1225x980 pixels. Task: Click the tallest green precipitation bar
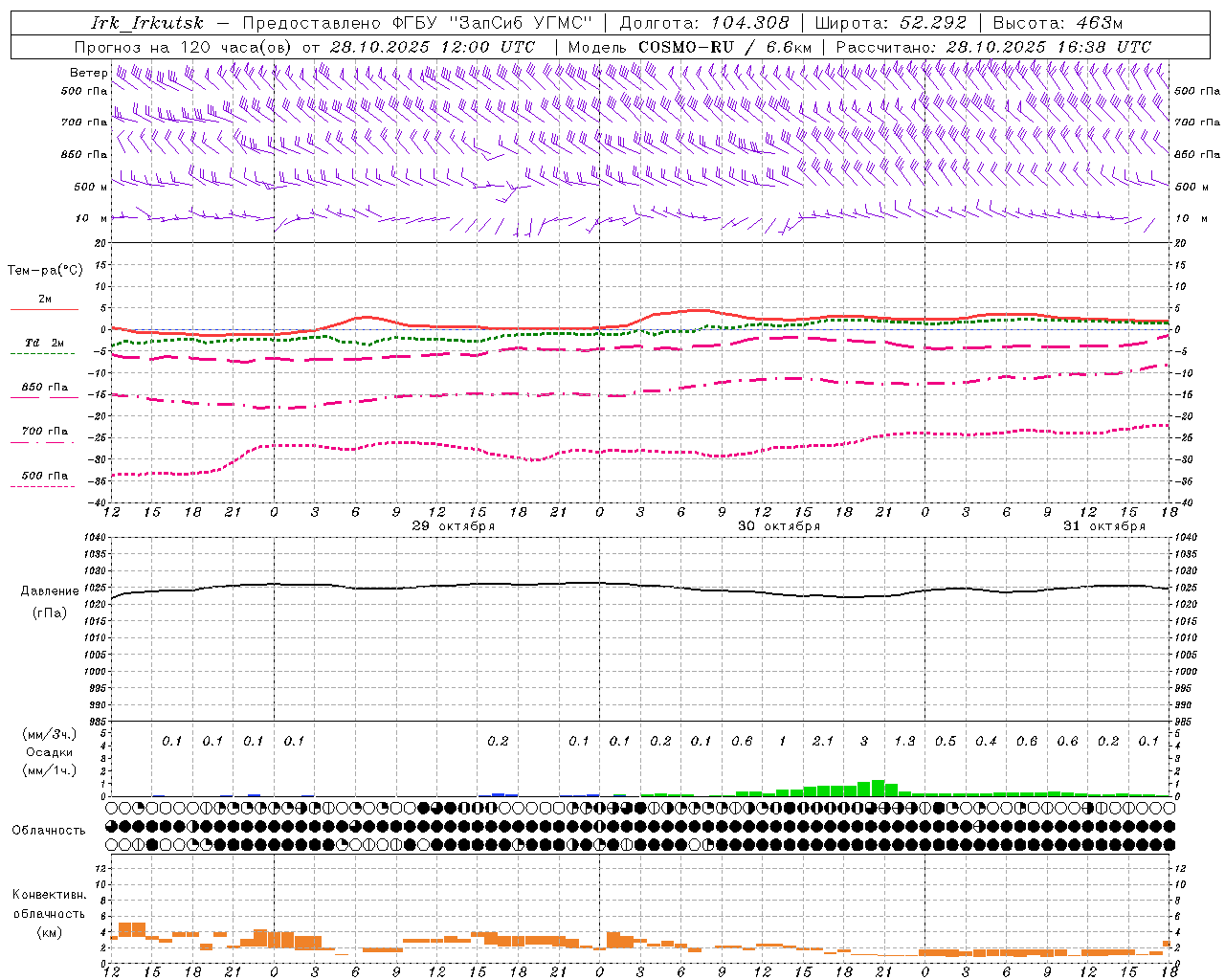click(x=878, y=789)
